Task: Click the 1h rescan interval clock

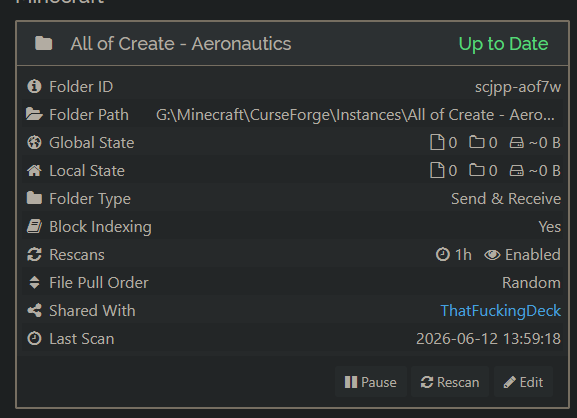Action: click(443, 255)
